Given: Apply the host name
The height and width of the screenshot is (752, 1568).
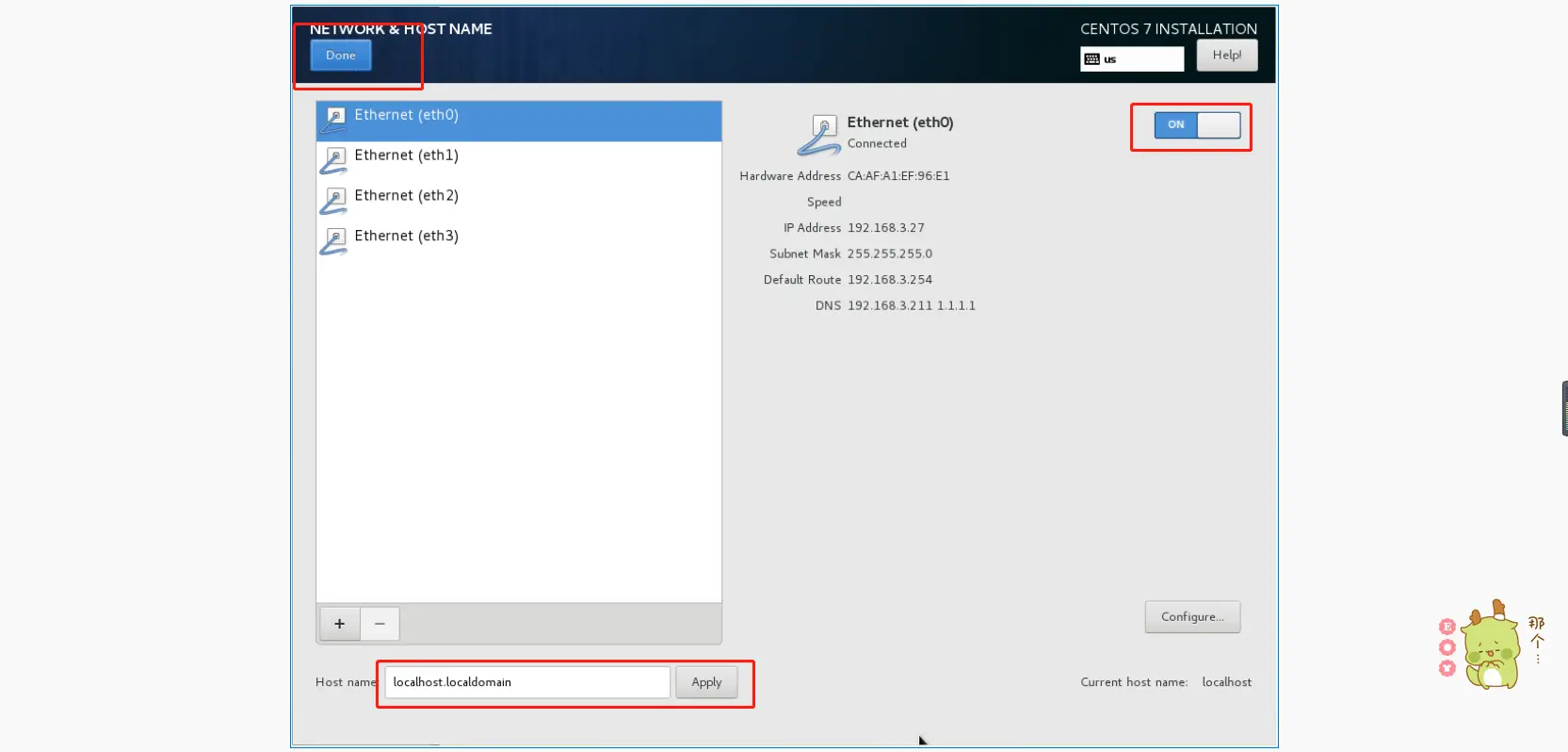Looking at the screenshot, I should (x=706, y=682).
